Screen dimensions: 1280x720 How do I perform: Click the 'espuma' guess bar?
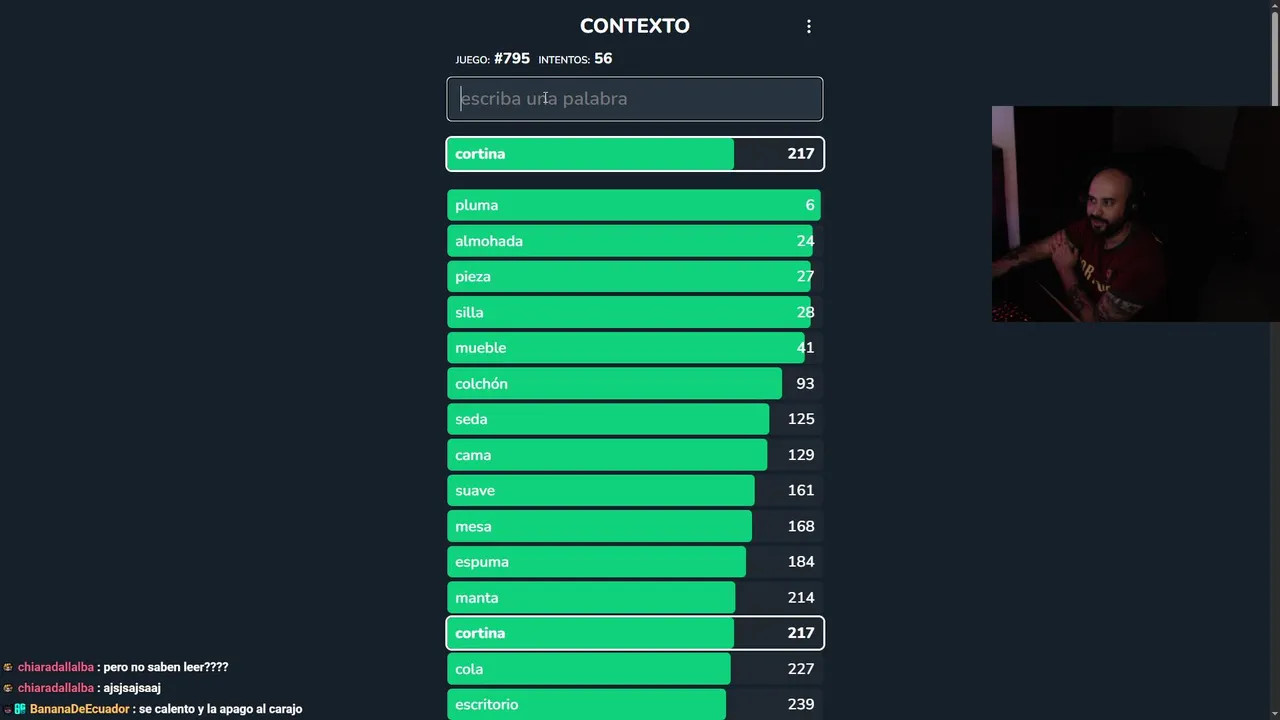coord(634,562)
